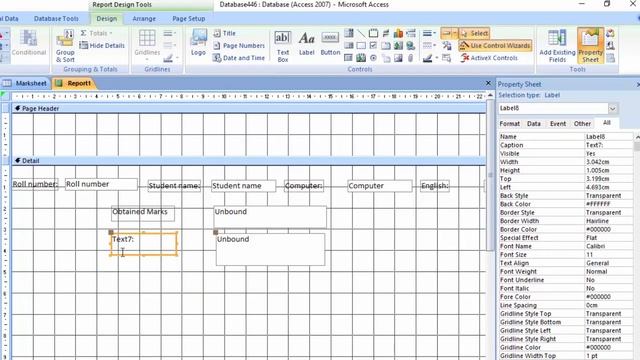Toggle the Property Sheet pane
The height and width of the screenshot is (360, 640).
tap(590, 46)
